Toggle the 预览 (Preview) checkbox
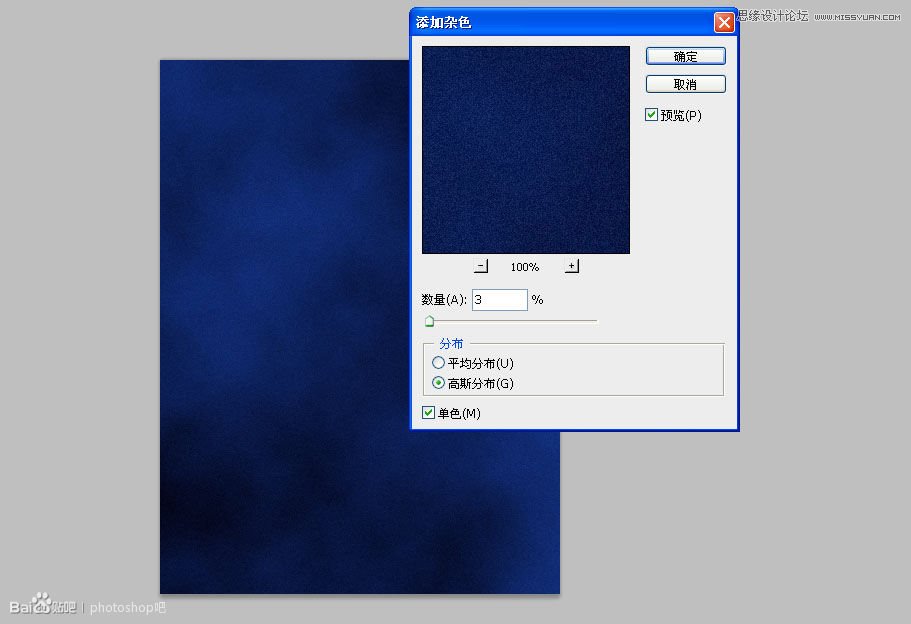This screenshot has height=624, width=911. point(651,114)
